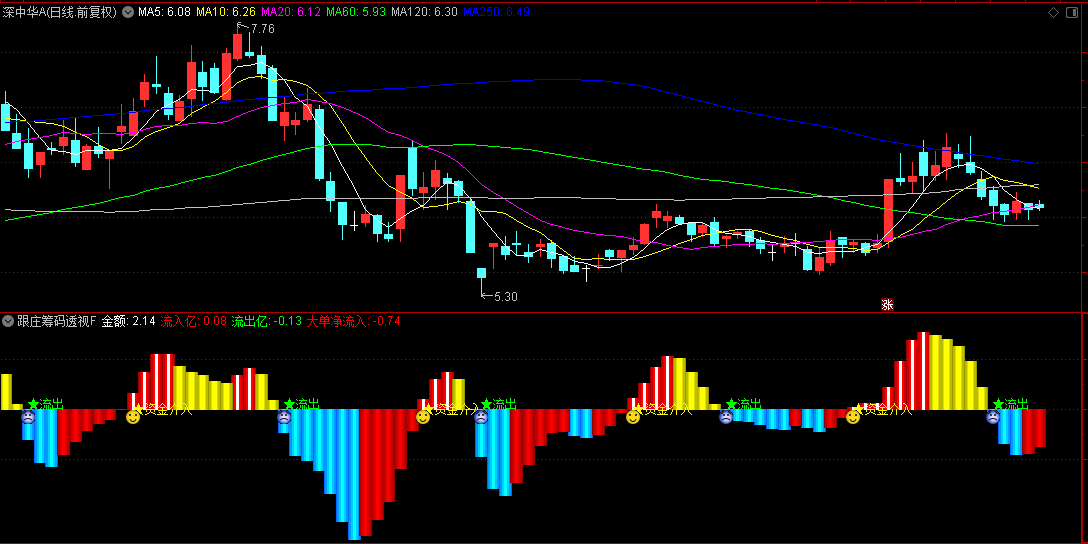Image resolution: width=1088 pixels, height=544 pixels.
Task: Select the 深中华A(日线,前复权) chart title
Action: click(60, 12)
